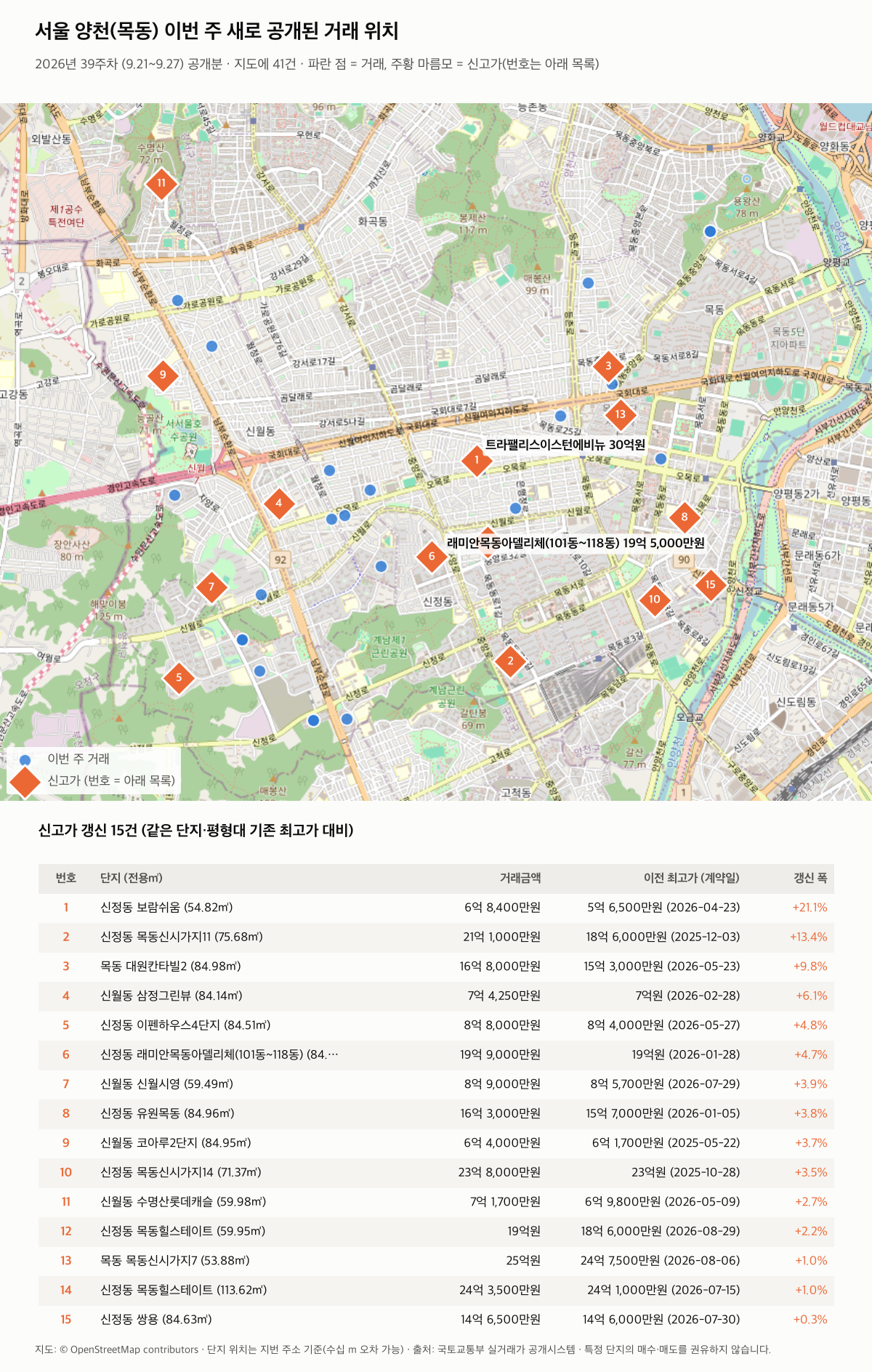Select 신정동 이펜하우스4단지 (84.51㎡) in the table

[x=436, y=1025]
